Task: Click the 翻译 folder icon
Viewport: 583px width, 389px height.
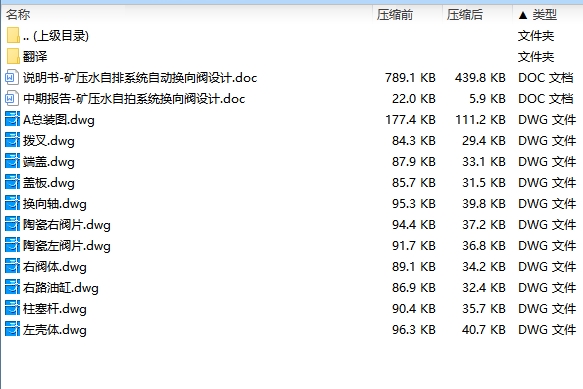Action: (x=13, y=57)
